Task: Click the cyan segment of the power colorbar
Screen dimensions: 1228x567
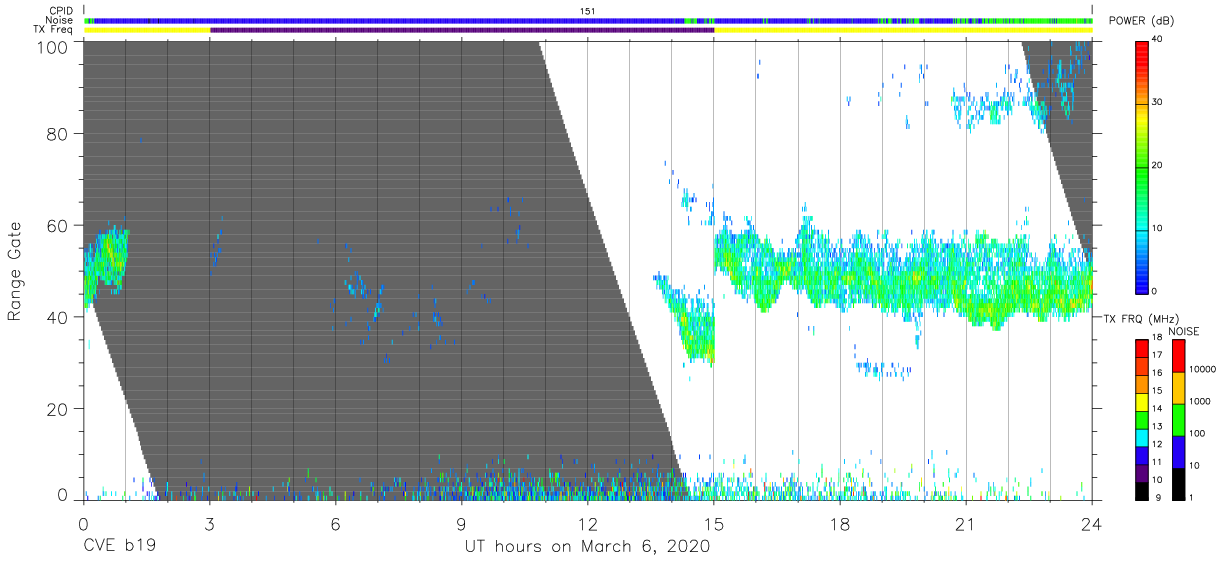Action: [x=1143, y=230]
